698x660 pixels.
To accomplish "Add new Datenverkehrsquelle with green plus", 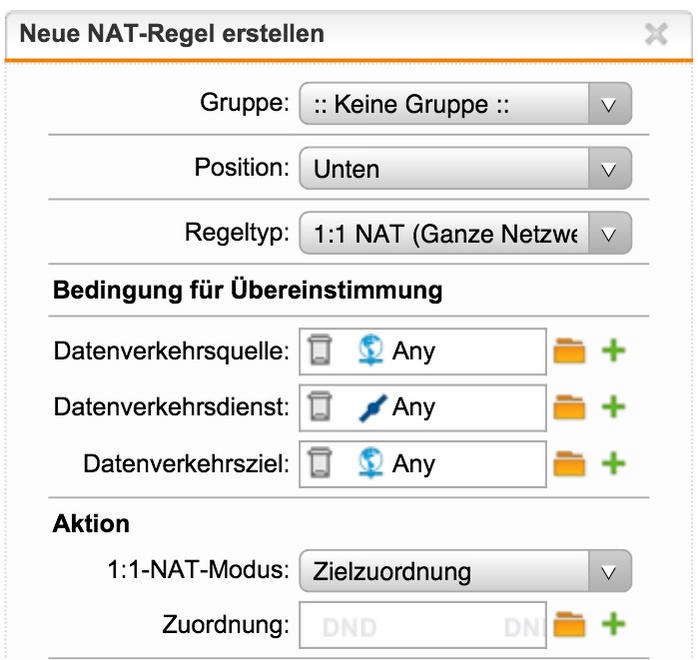I will point(612,351).
